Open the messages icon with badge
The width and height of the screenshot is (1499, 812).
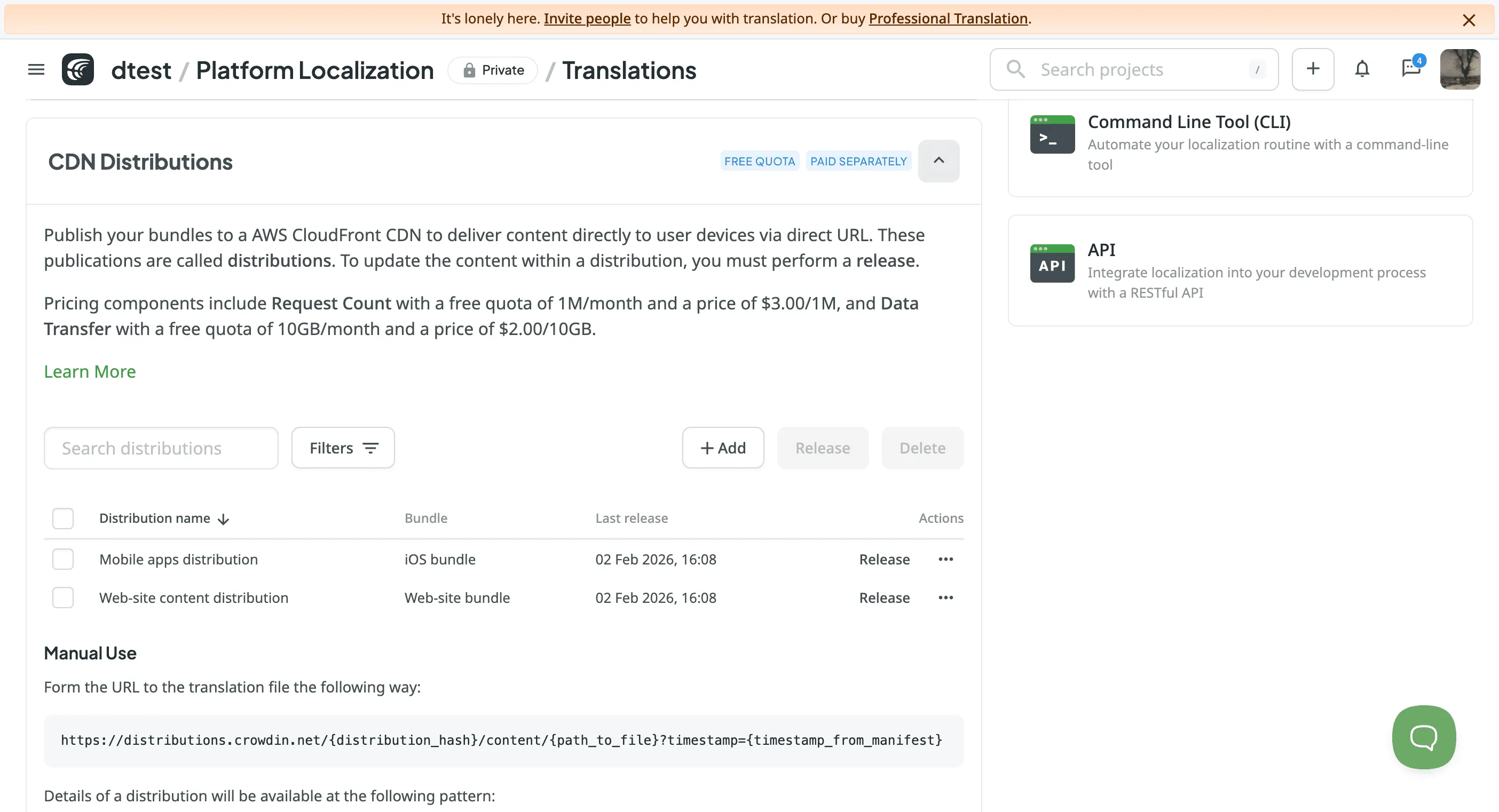tap(1411, 69)
